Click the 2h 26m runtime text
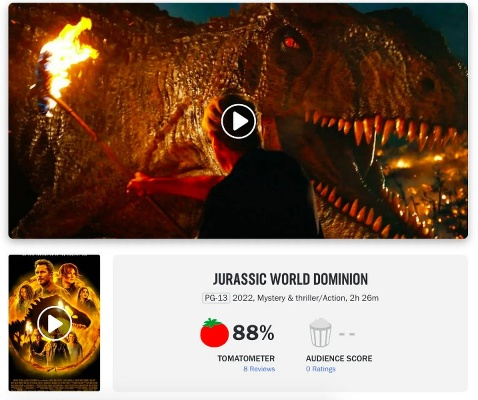The height and width of the screenshot is (400, 478). point(364,298)
